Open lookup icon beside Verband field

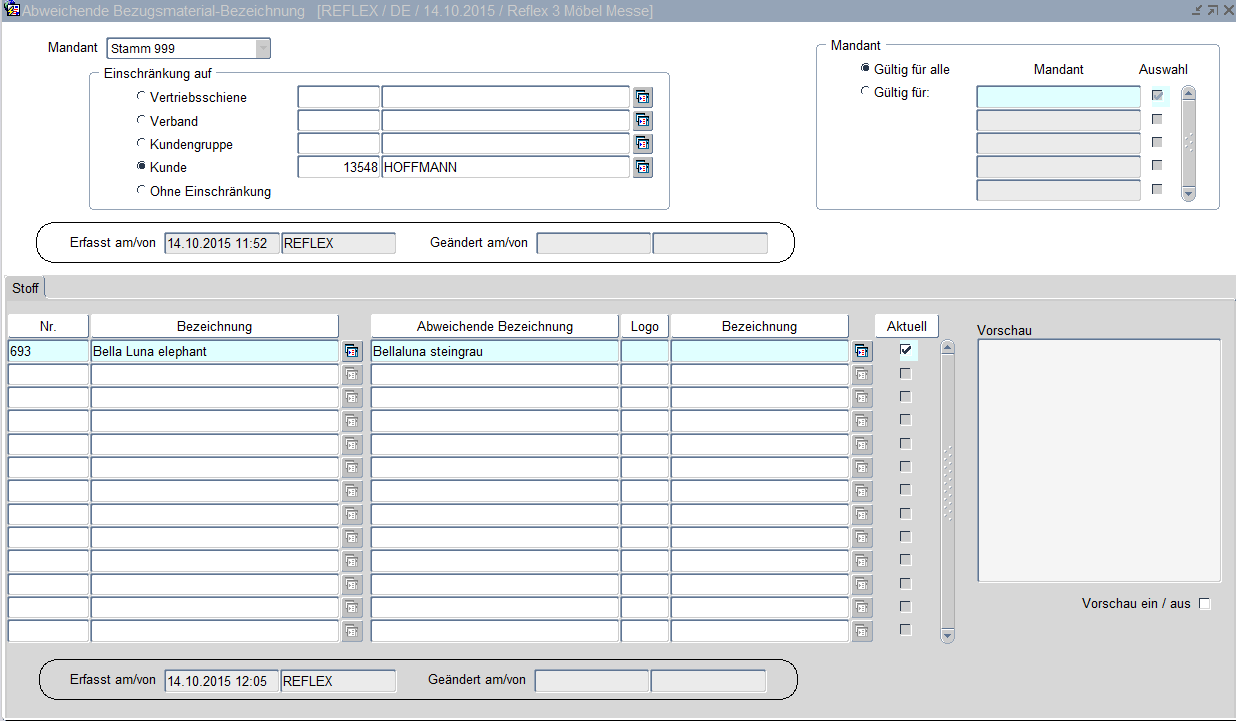[642, 121]
